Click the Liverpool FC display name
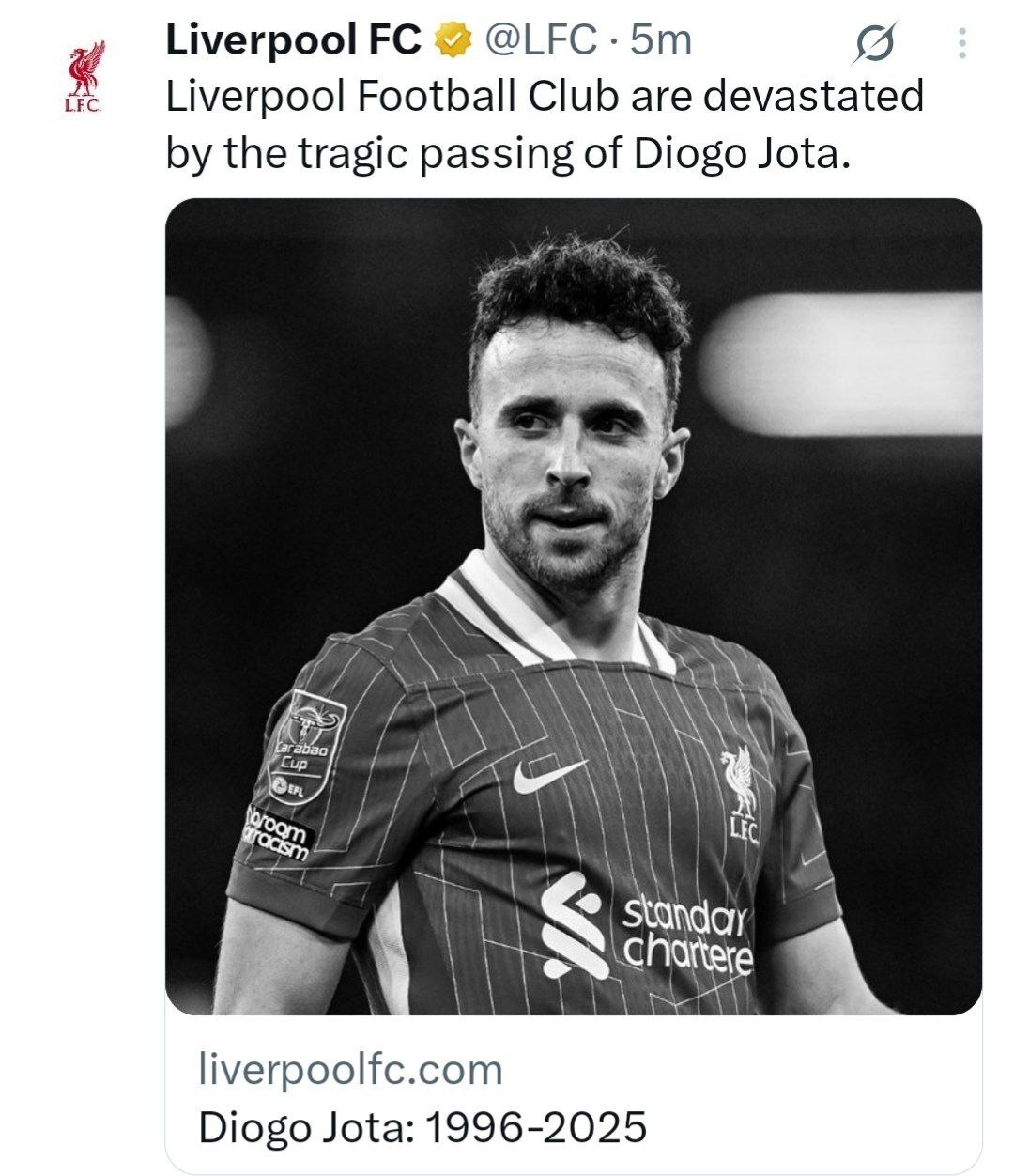The height and width of the screenshot is (1176, 1014). pos(293,40)
